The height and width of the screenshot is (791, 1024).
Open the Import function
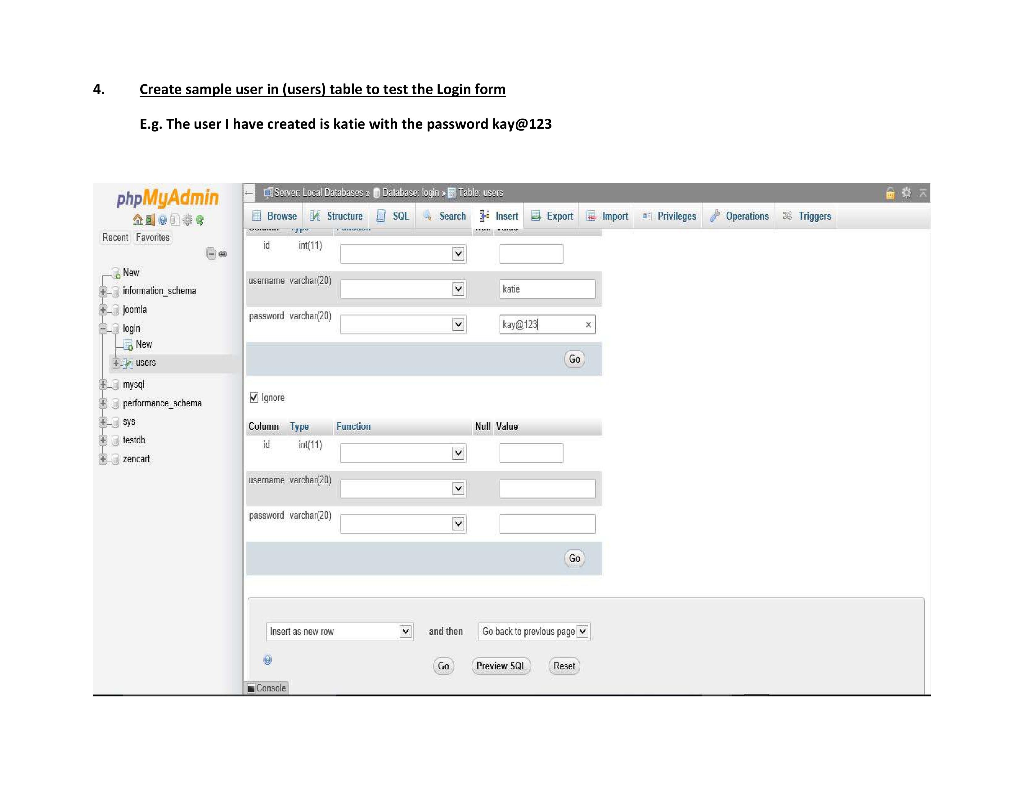click(x=592, y=215)
